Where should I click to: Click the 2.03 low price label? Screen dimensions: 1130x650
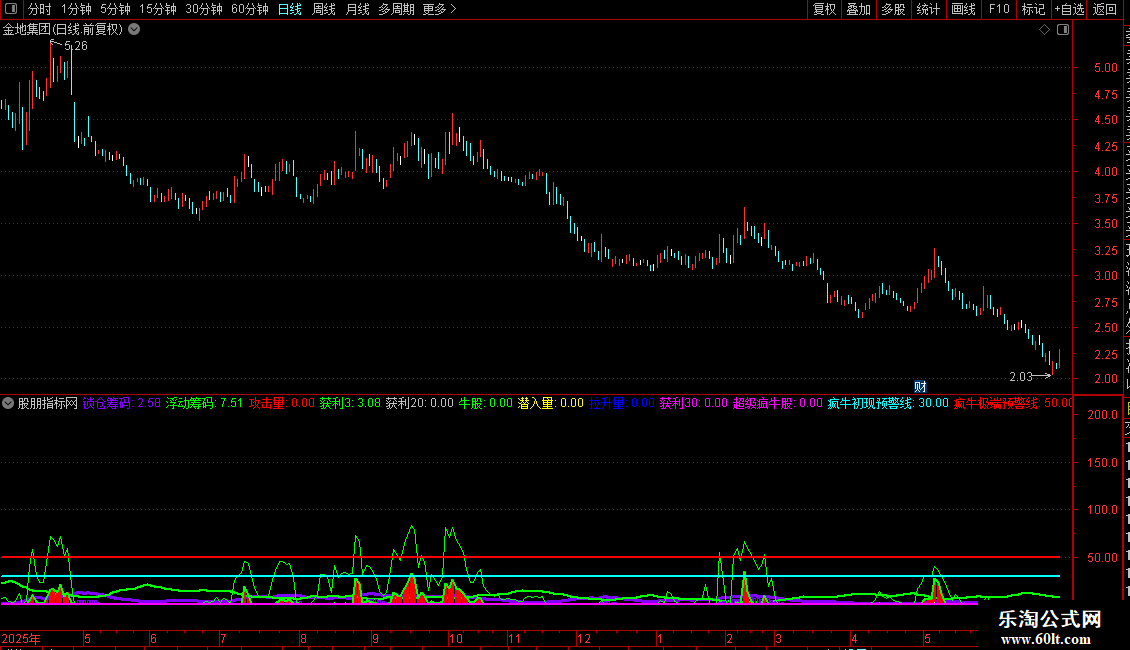[1020, 377]
